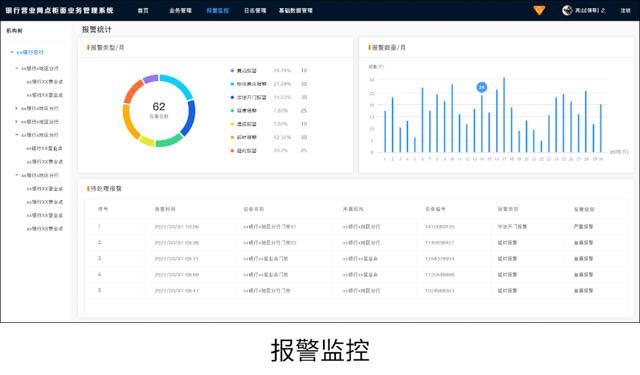Collapse the fourth 地区分行 branch arrow

pyautogui.click(x=17, y=135)
